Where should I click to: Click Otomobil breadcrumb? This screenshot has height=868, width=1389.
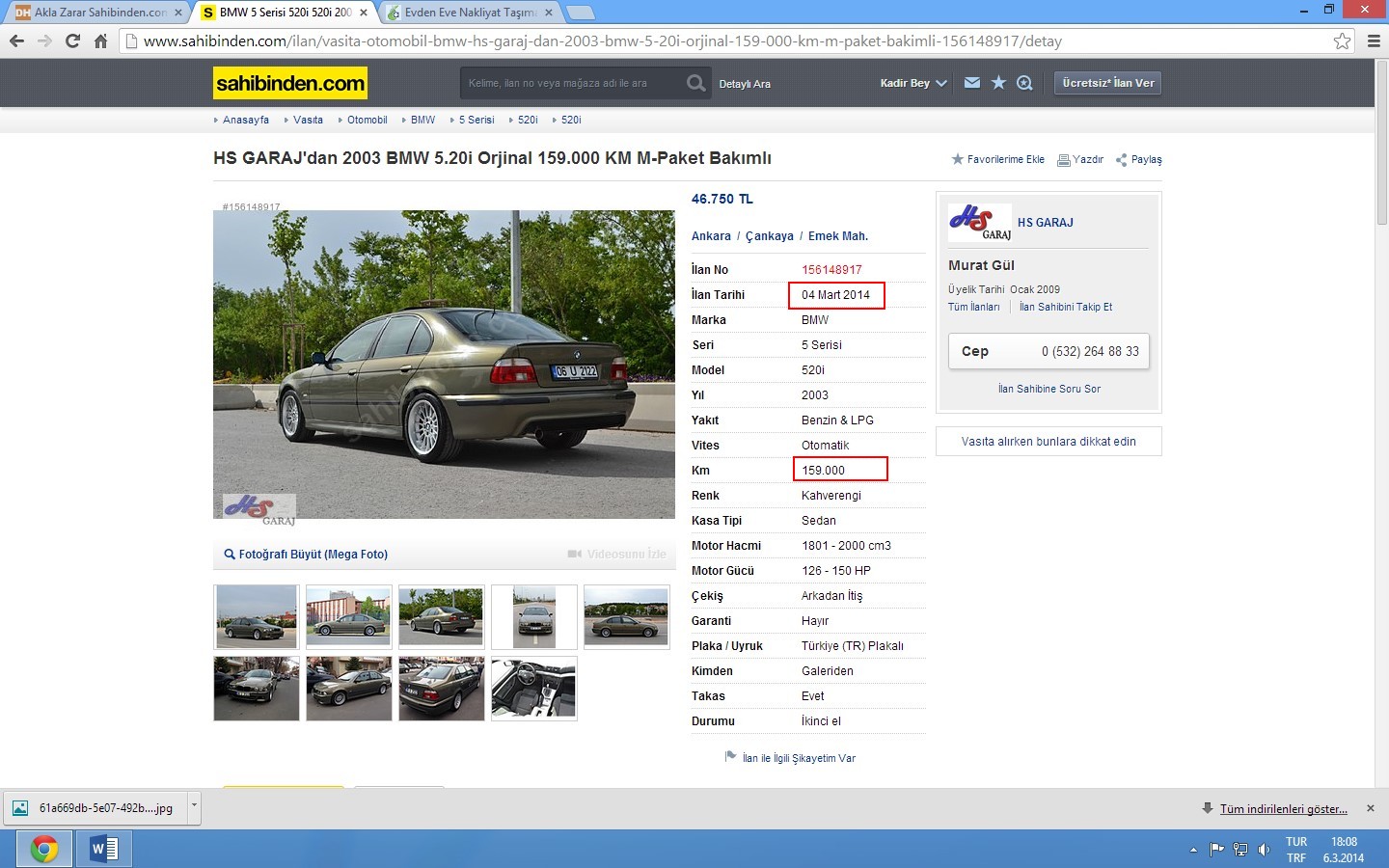368,120
